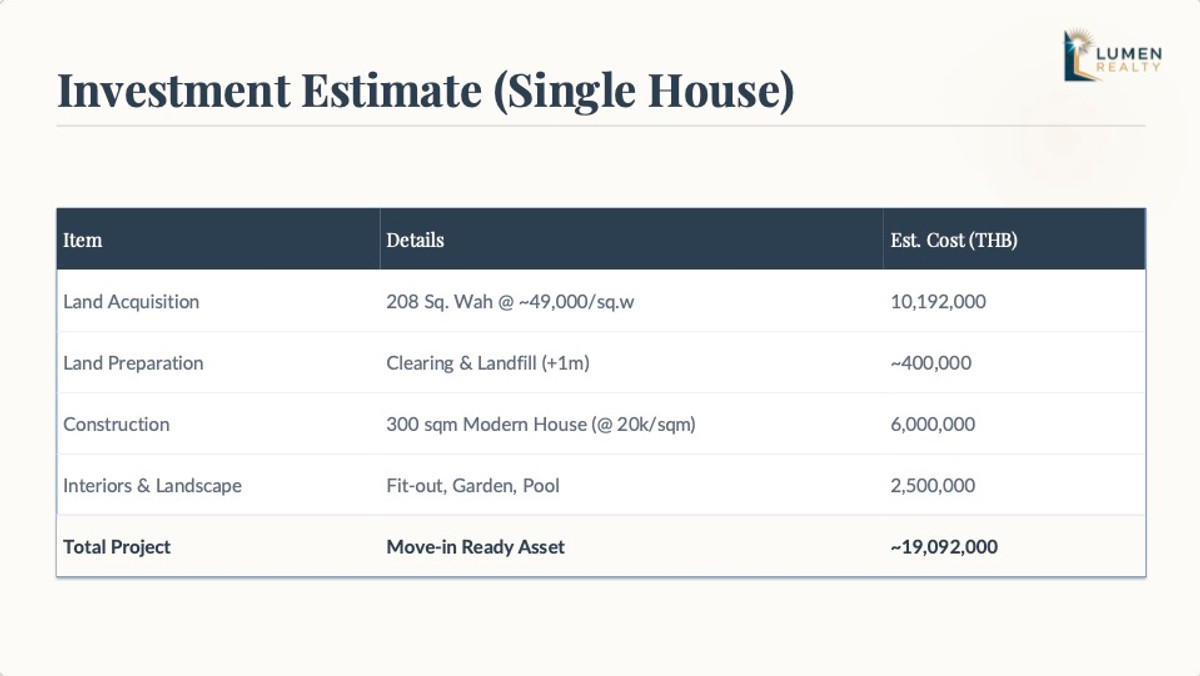Click the Total Project row label
The height and width of the screenshot is (676, 1200).
[117, 547]
